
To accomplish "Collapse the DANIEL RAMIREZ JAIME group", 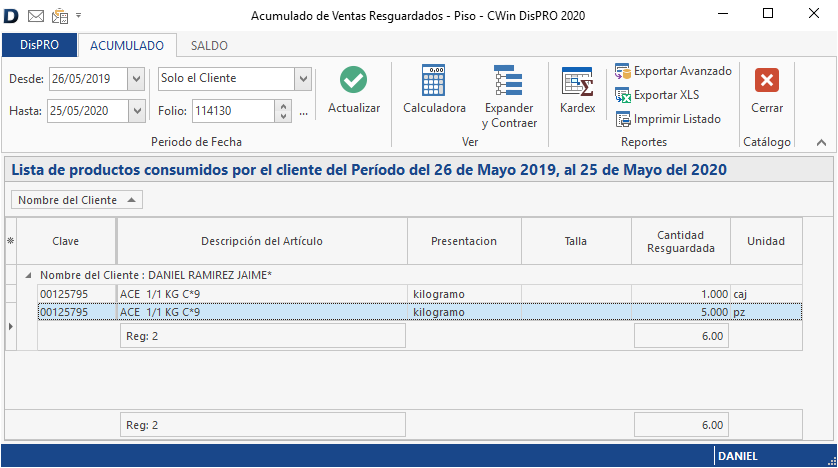I will point(28,275).
